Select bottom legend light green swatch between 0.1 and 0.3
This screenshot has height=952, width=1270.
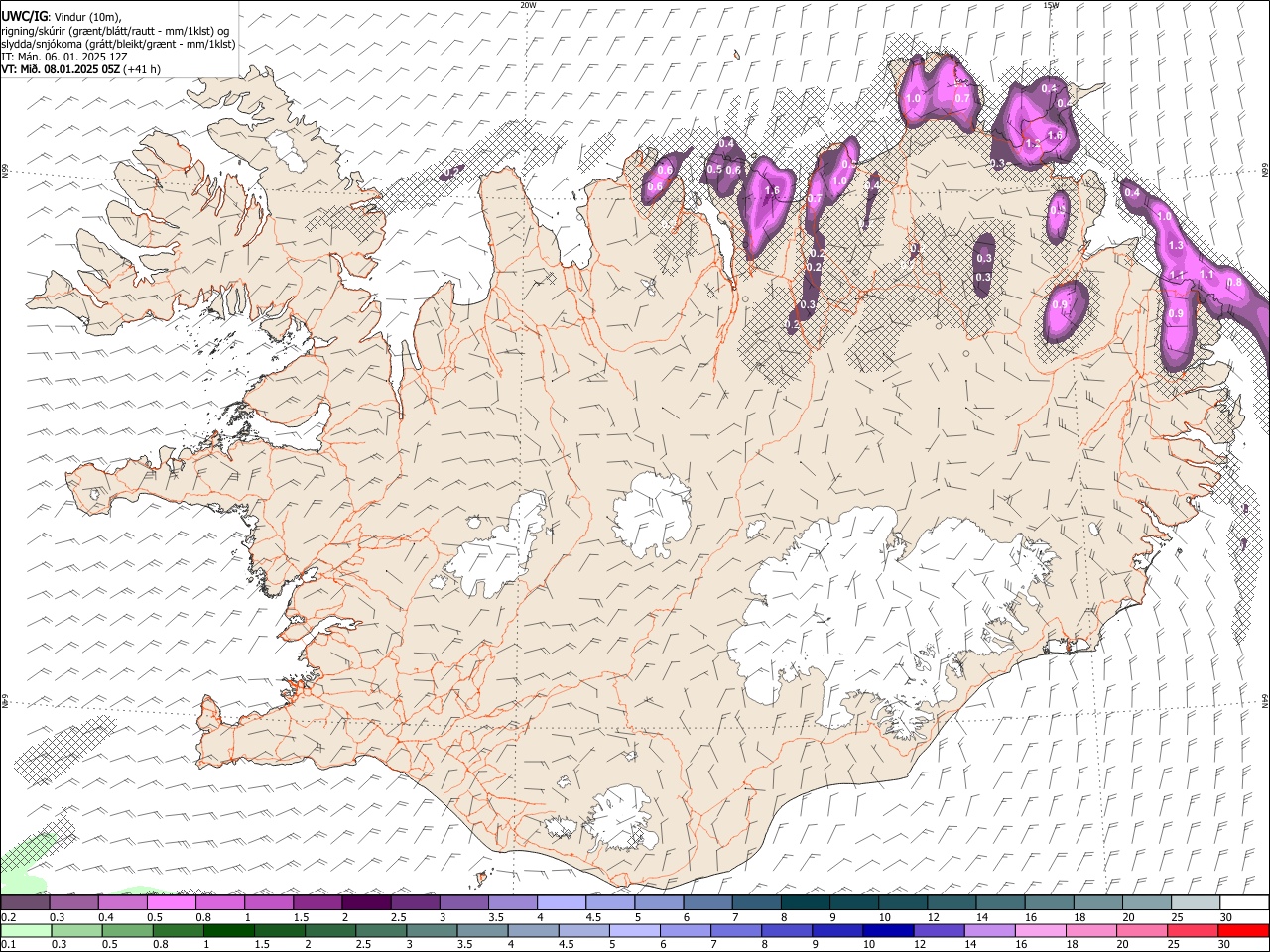pos(26,930)
